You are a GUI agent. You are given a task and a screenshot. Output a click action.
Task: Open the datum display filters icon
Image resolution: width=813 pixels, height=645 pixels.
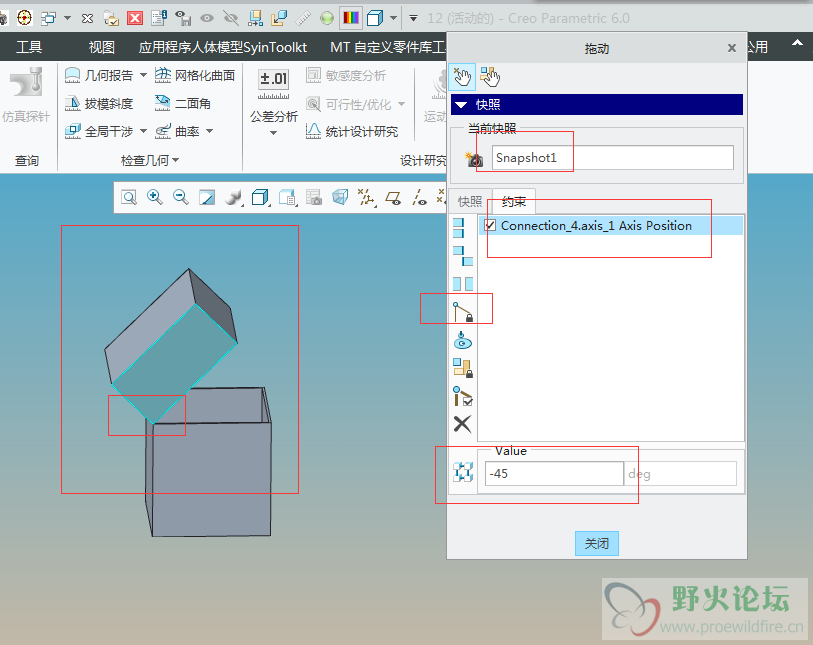coord(367,198)
